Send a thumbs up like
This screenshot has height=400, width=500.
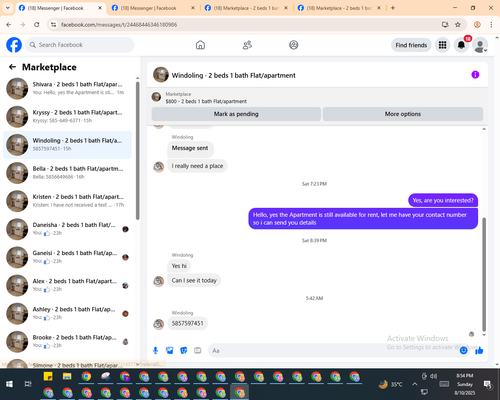[x=479, y=350]
